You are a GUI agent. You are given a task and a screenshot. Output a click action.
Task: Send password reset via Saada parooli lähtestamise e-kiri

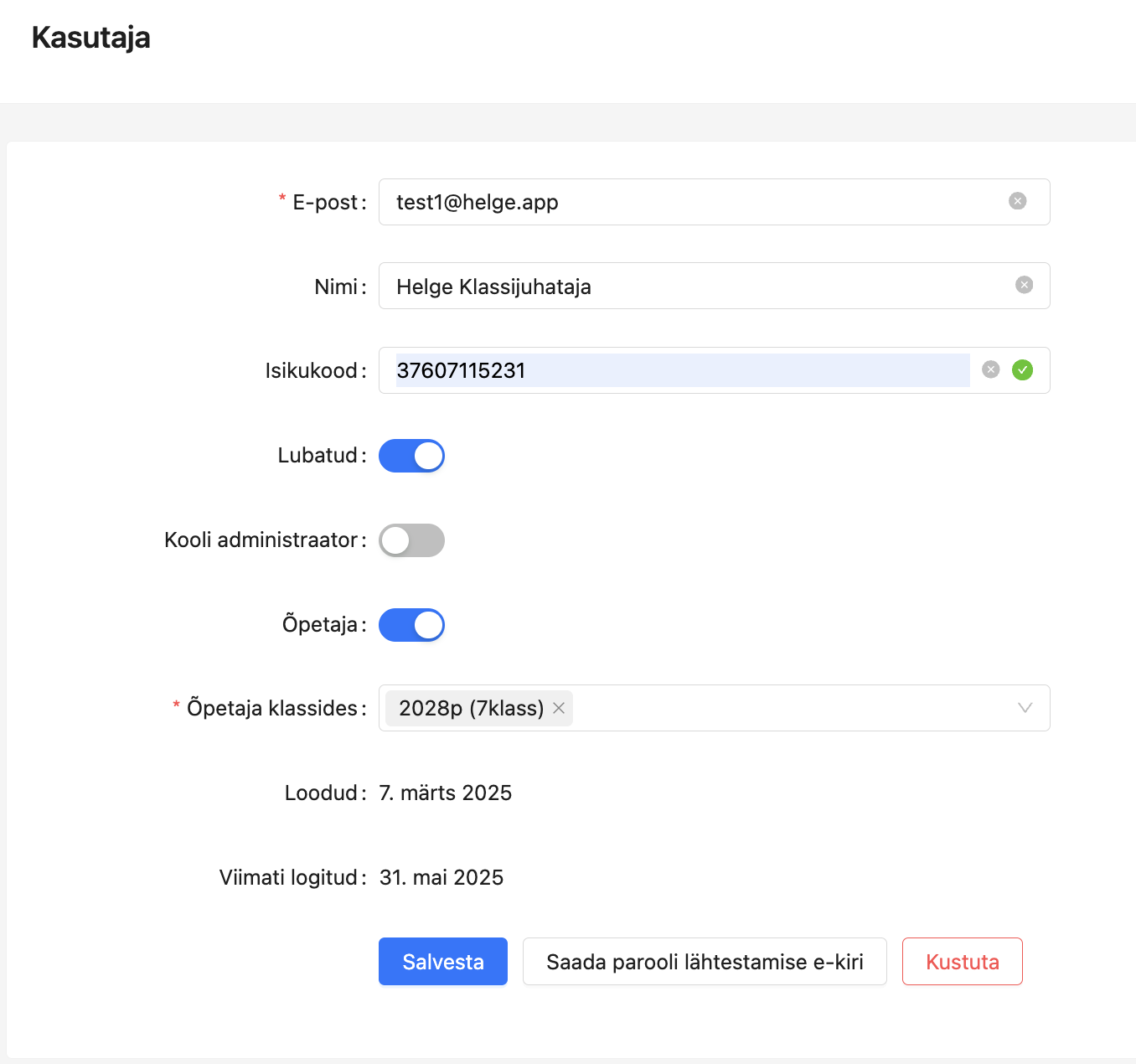(704, 962)
